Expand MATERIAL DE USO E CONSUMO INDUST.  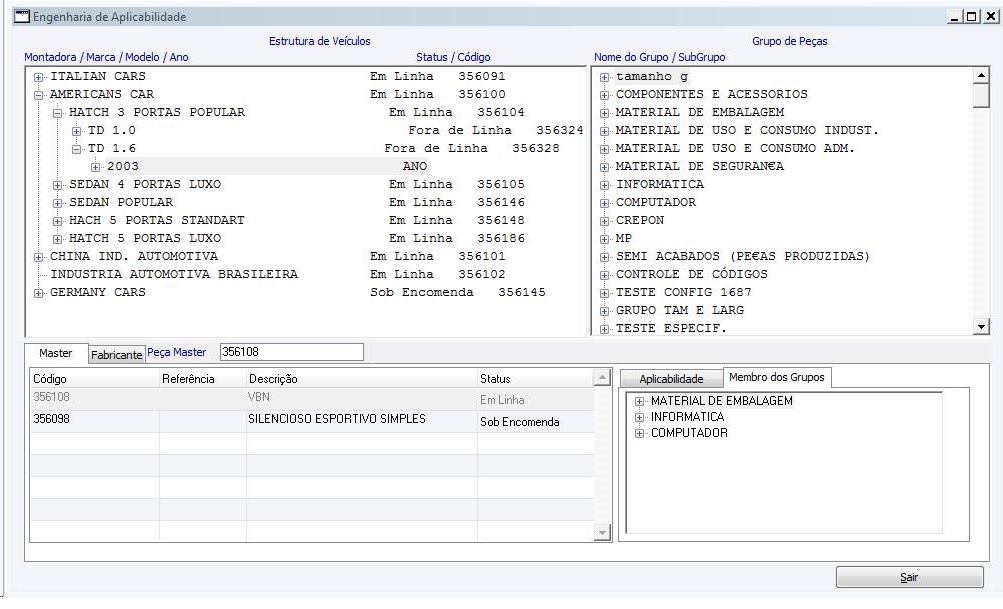point(604,131)
